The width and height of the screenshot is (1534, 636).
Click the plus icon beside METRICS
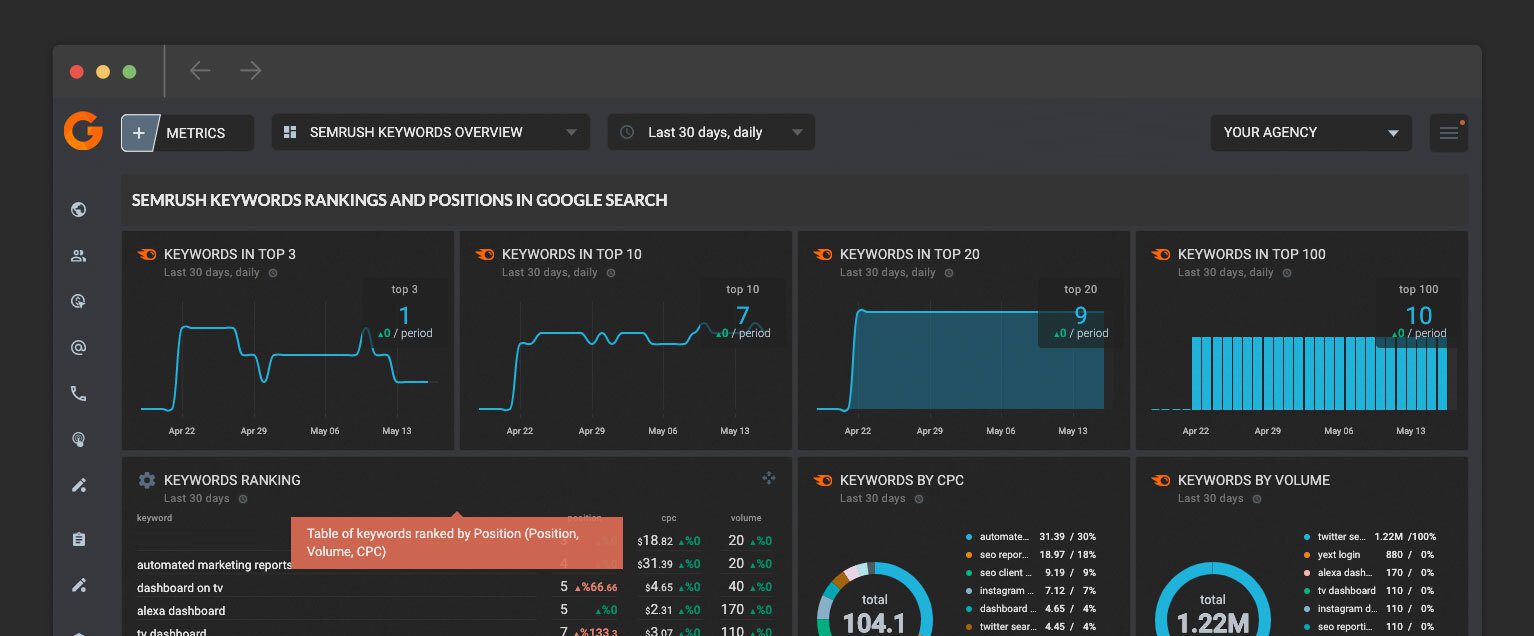(x=139, y=133)
